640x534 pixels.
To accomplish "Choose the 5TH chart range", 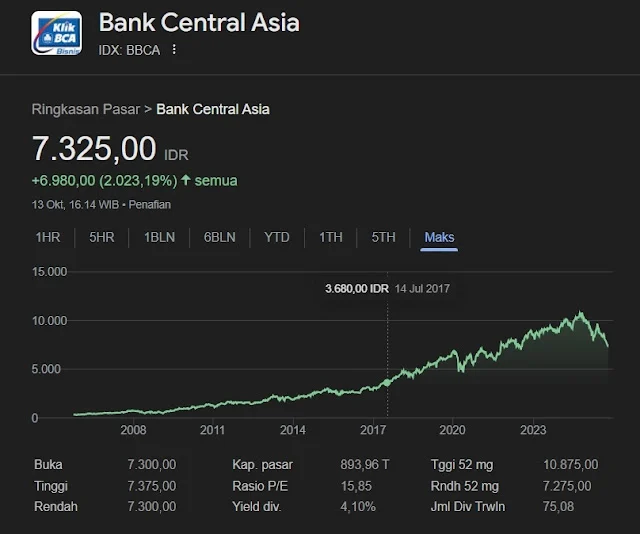I will [x=384, y=237].
